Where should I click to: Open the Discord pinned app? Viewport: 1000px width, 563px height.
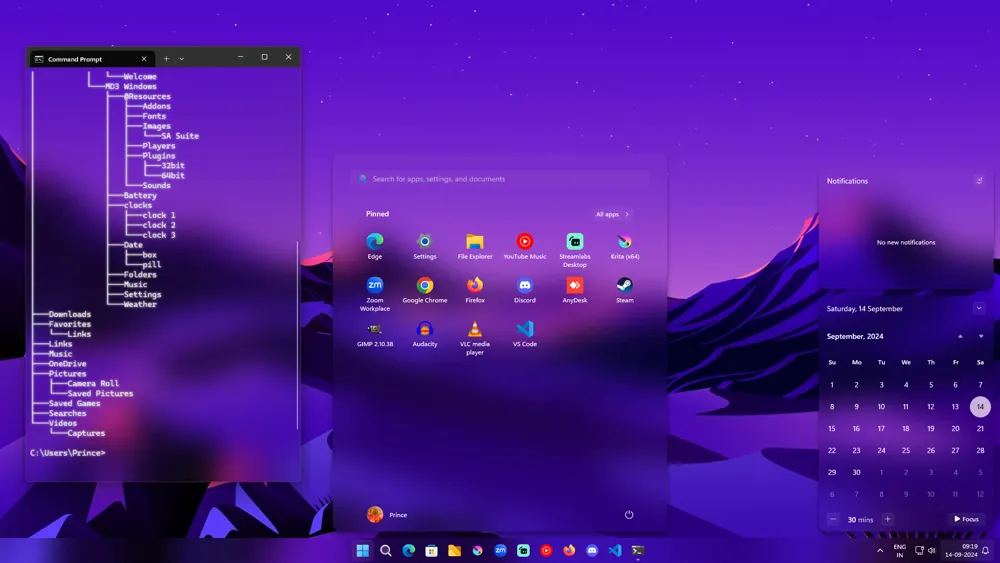(524, 287)
